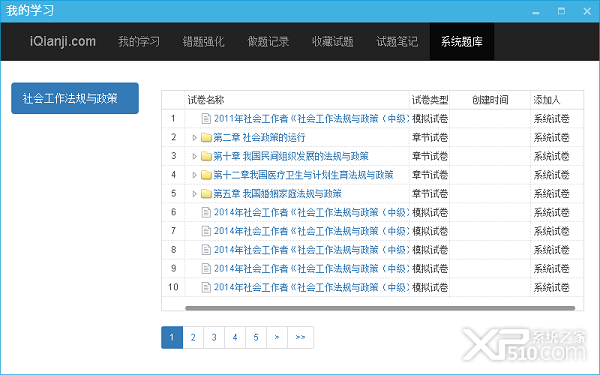This screenshot has width=600, height=375.
Task: Open row 7 2014年社会工作者 exam link
Action: [311, 231]
